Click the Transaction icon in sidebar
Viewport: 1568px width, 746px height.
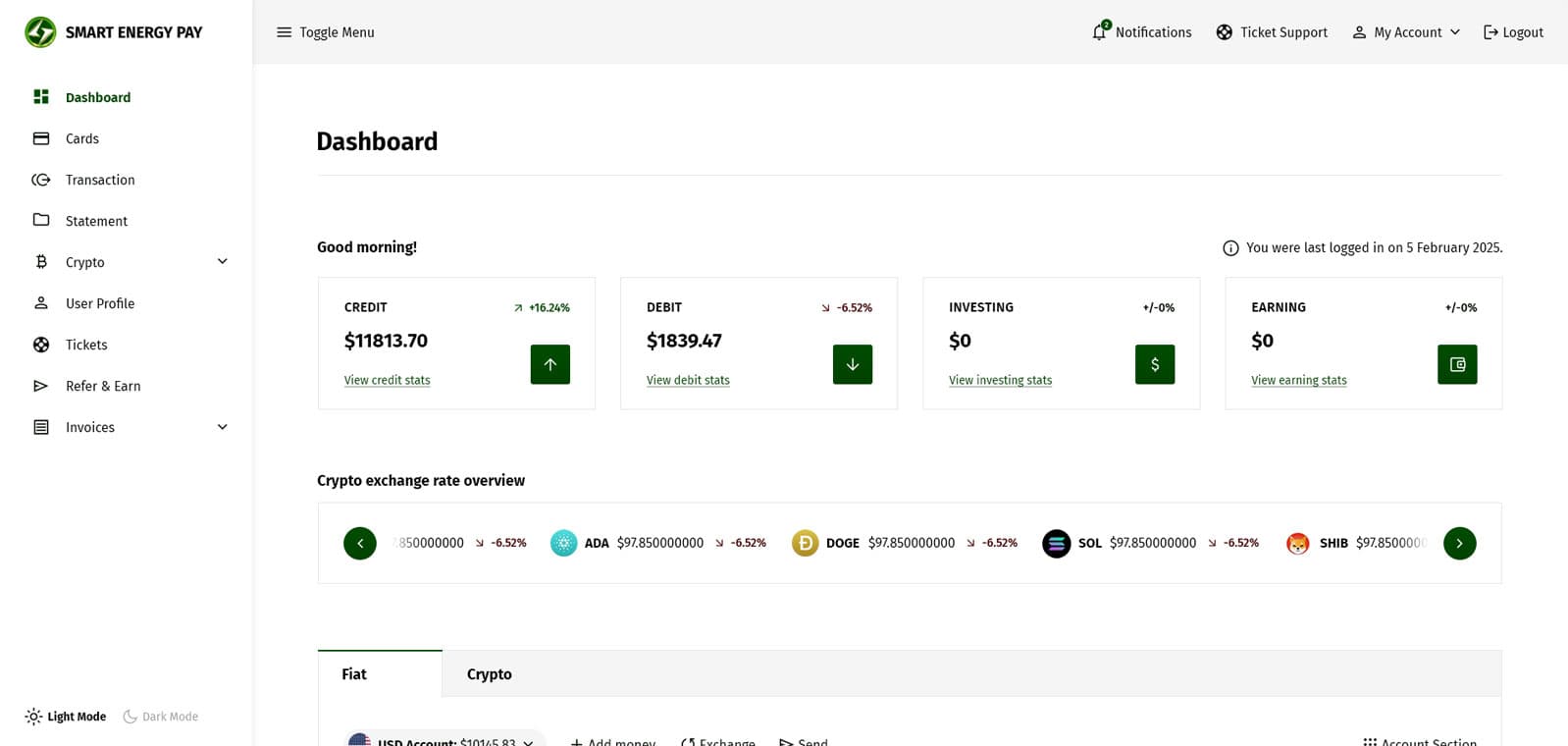click(41, 180)
